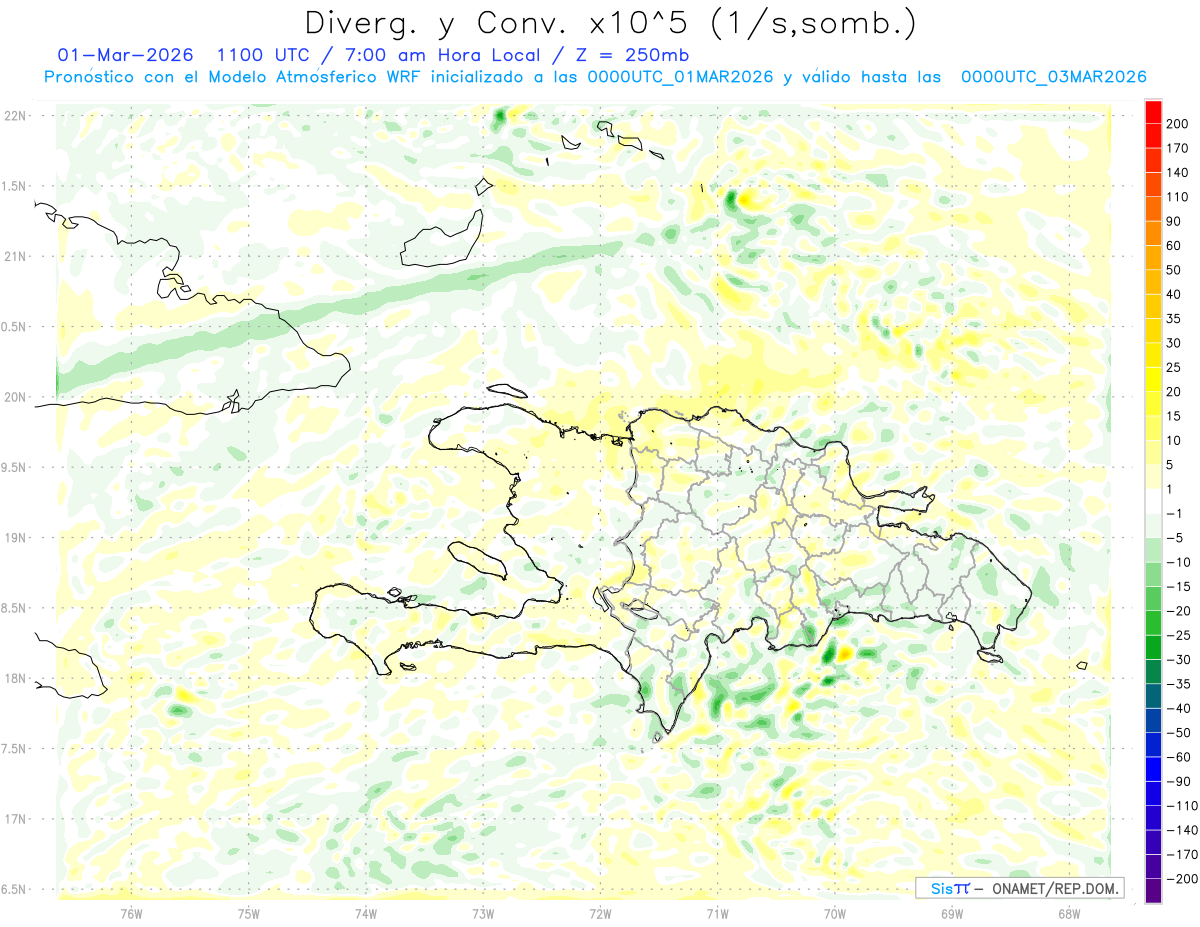The height and width of the screenshot is (927, 1200).
Task: Click latitude label 0.5N
Action: pyautogui.click(x=15, y=327)
